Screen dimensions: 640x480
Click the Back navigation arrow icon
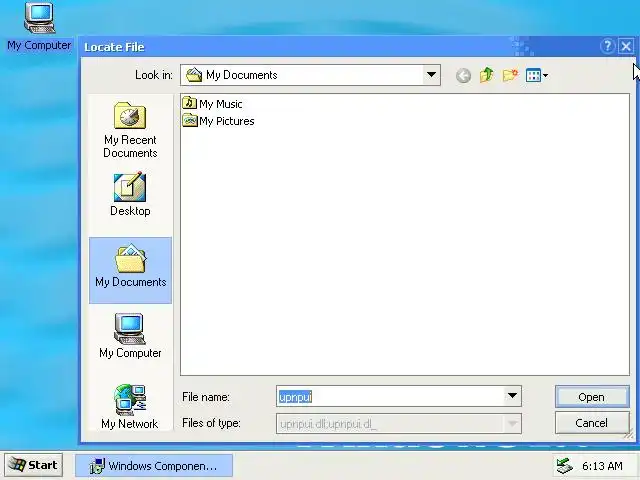click(x=463, y=76)
